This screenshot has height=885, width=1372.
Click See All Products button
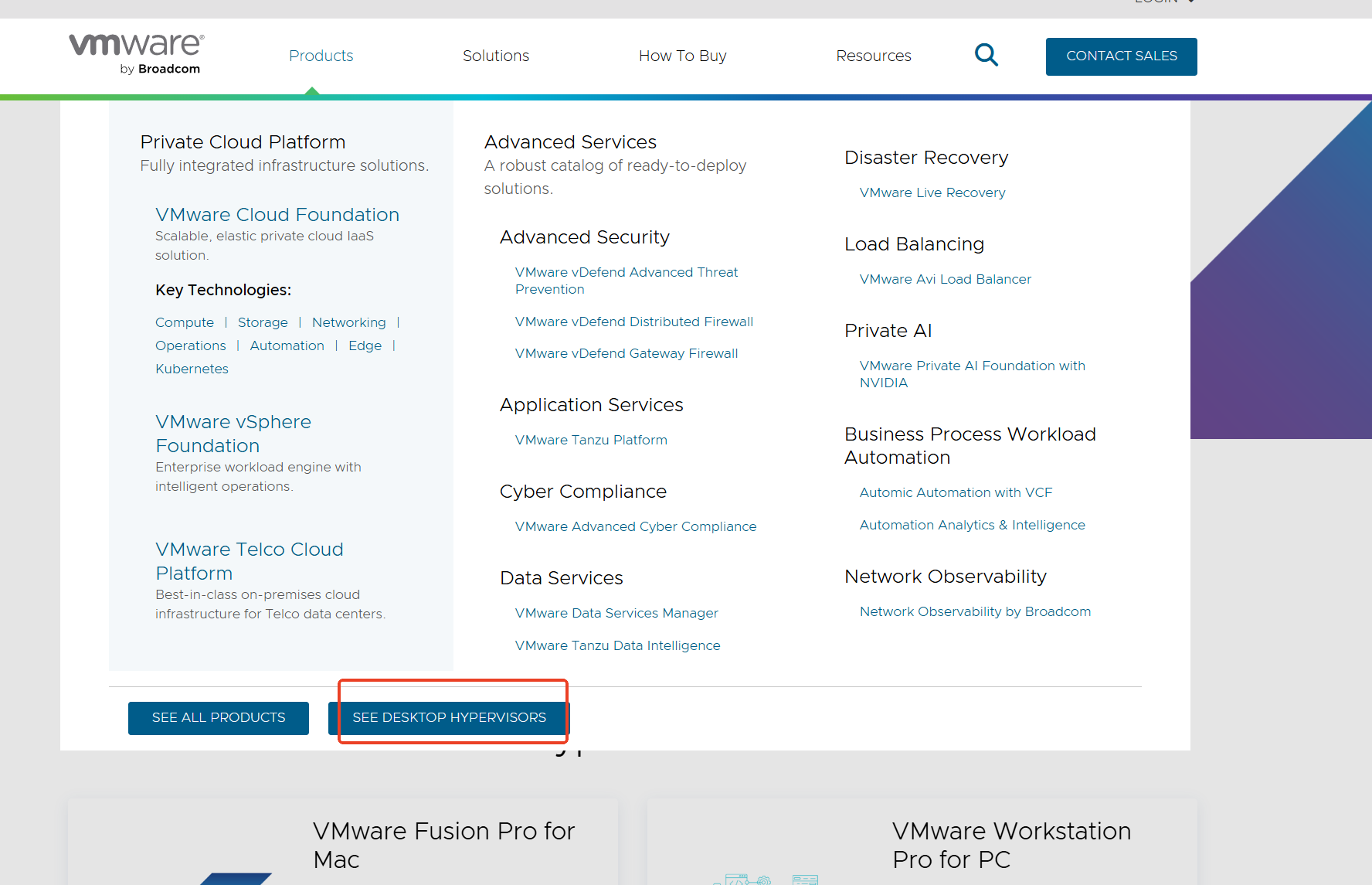click(x=219, y=718)
